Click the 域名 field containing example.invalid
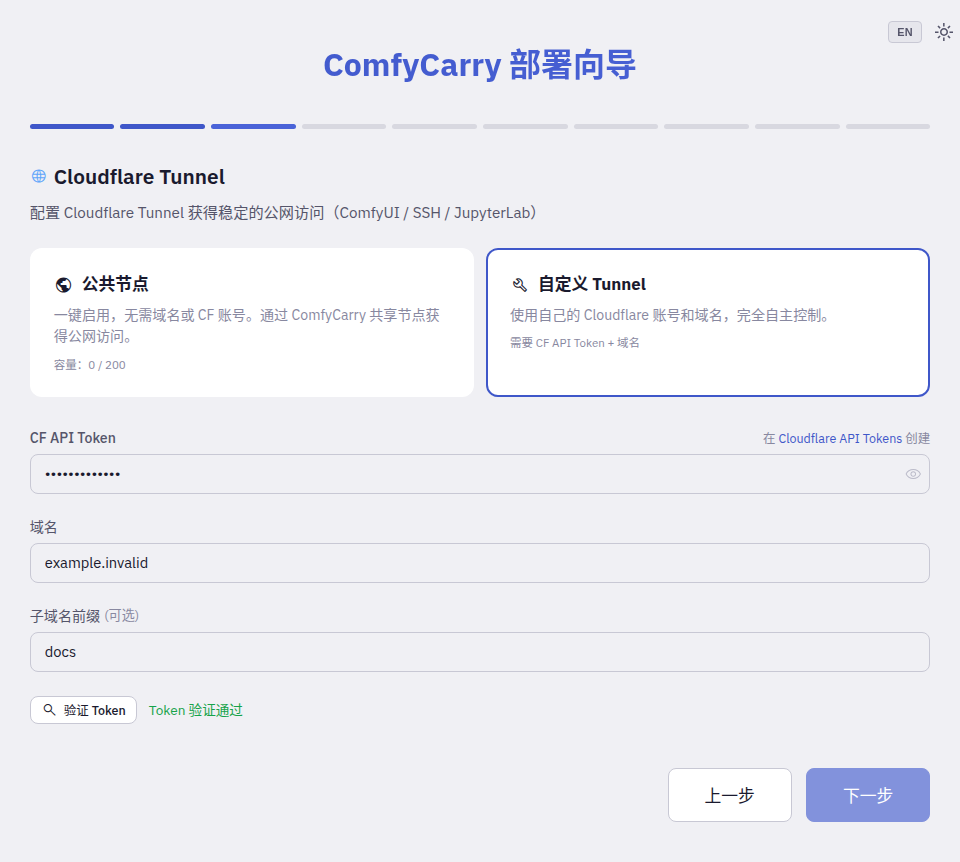Viewport: 960px width, 862px height. pos(479,563)
